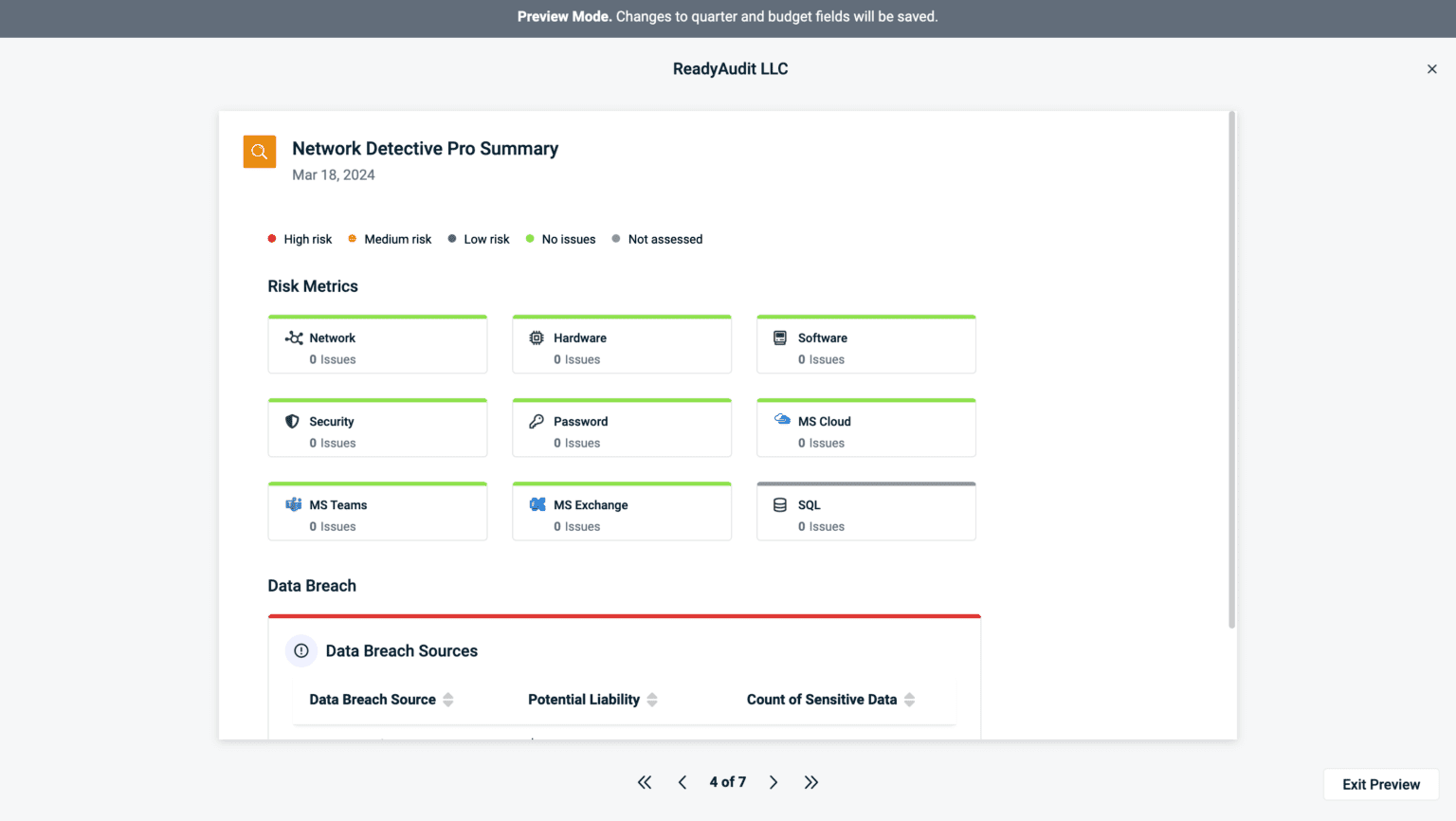The height and width of the screenshot is (821, 1456).
Task: Select the MS Exchange icon
Action: [x=538, y=504]
